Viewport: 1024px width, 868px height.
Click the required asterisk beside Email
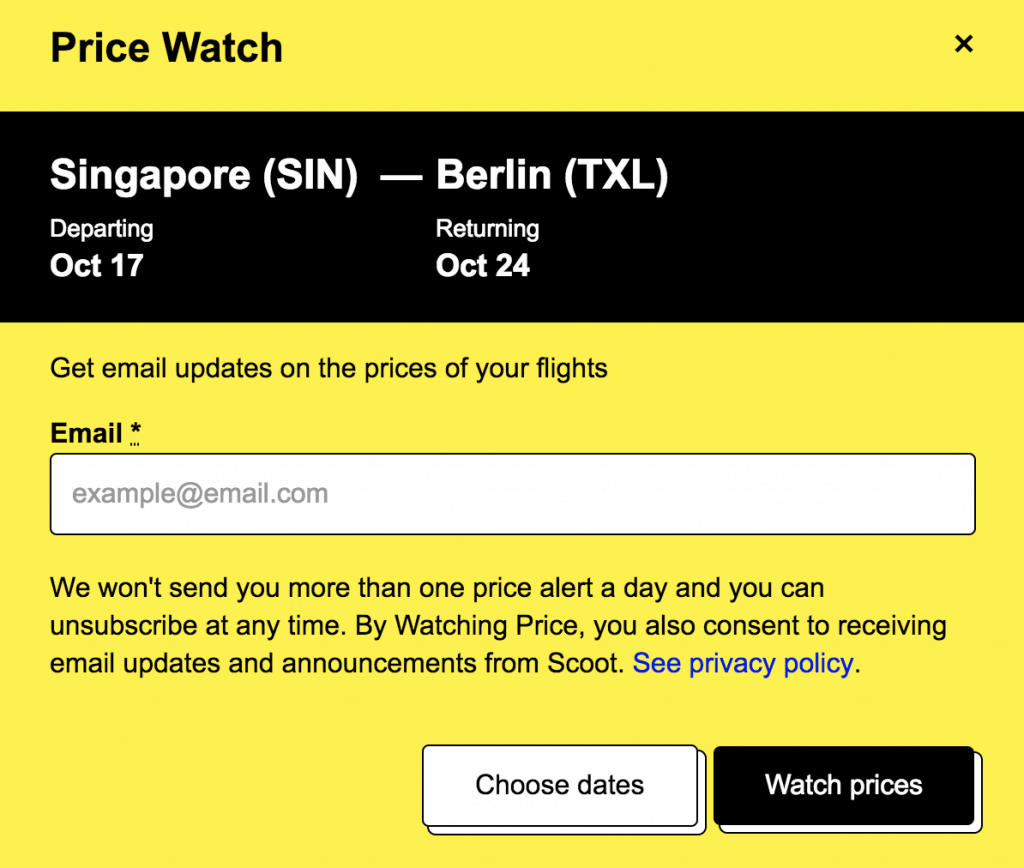coord(134,433)
